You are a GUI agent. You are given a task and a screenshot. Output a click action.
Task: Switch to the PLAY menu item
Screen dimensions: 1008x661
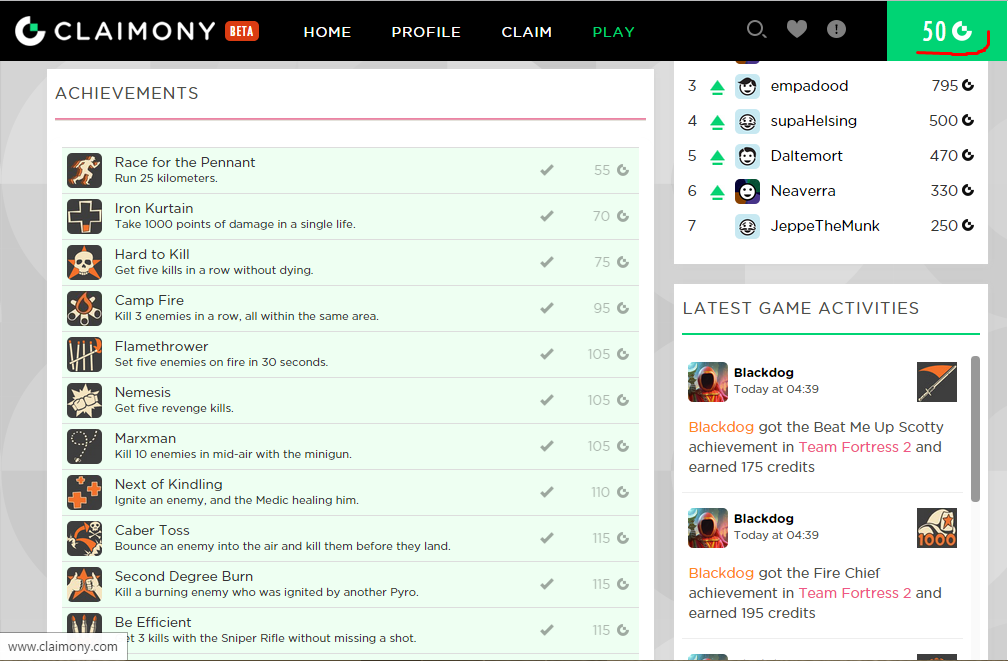click(613, 32)
